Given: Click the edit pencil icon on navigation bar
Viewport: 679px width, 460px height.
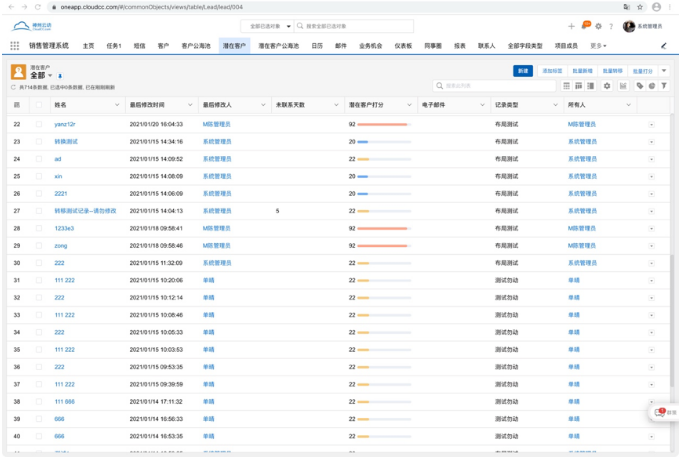Looking at the screenshot, I should (x=663, y=46).
